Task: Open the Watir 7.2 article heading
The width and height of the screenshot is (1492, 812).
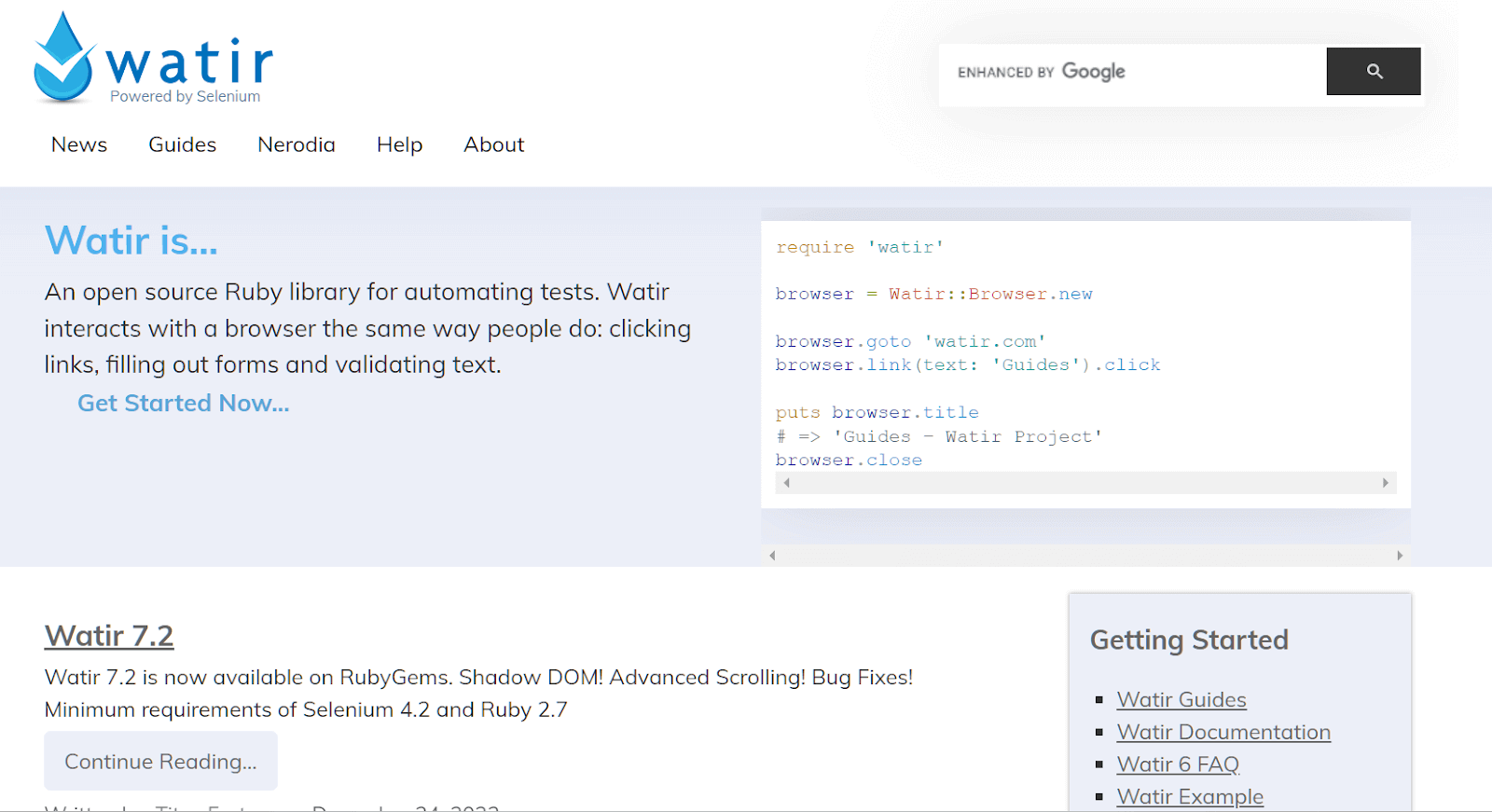Action: (x=109, y=636)
